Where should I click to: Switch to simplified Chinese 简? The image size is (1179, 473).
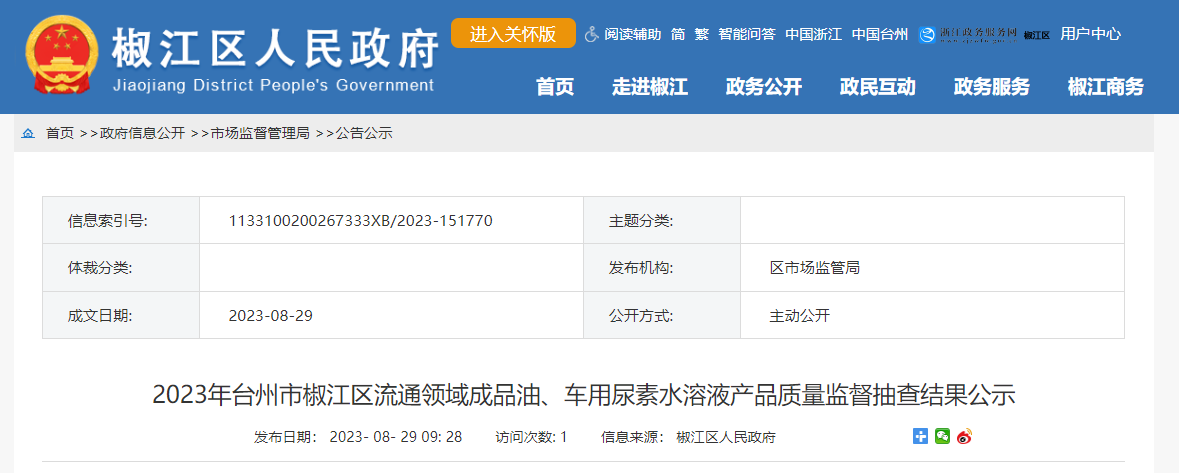click(x=678, y=34)
